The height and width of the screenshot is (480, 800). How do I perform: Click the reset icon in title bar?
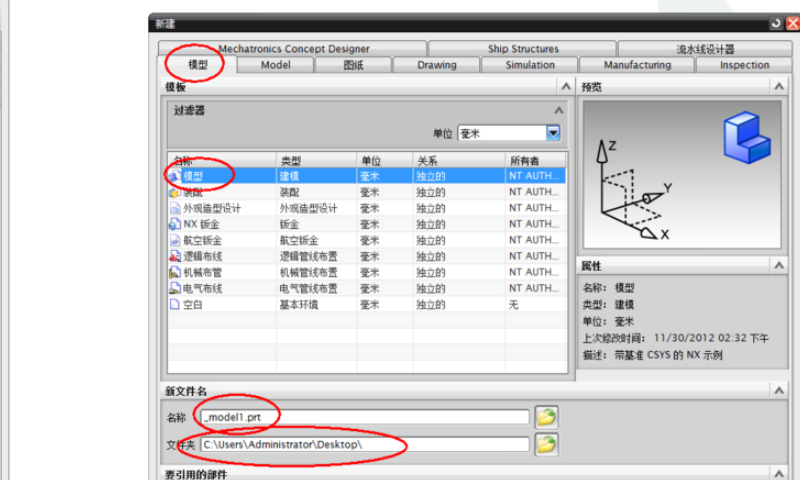tap(776, 23)
